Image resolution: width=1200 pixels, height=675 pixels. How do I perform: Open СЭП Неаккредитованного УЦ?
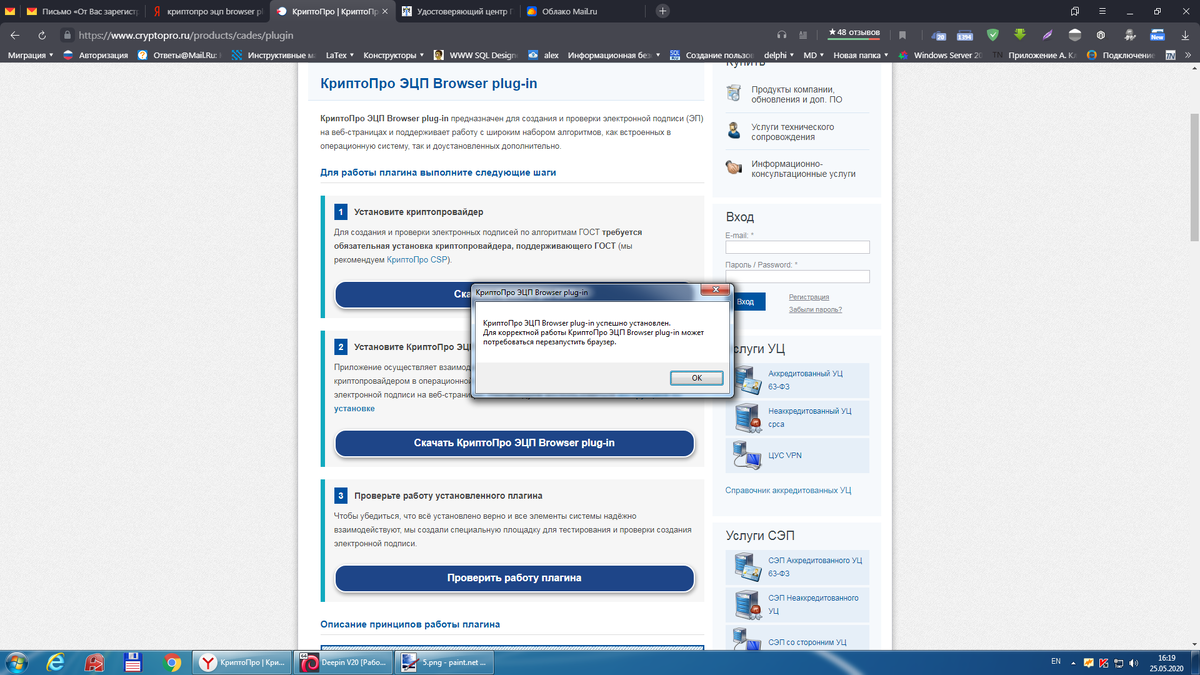[797, 604]
